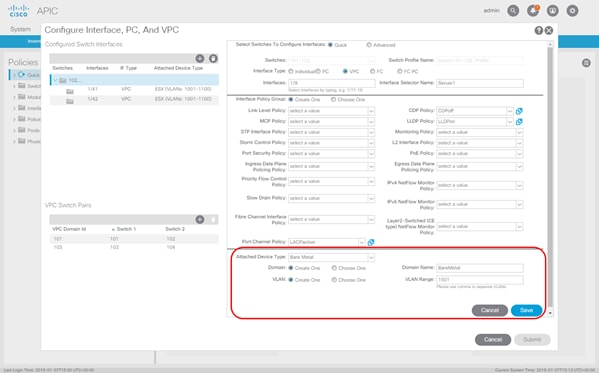
Task: Open the MCP Policy dropdown
Action: pyautogui.click(x=371, y=122)
